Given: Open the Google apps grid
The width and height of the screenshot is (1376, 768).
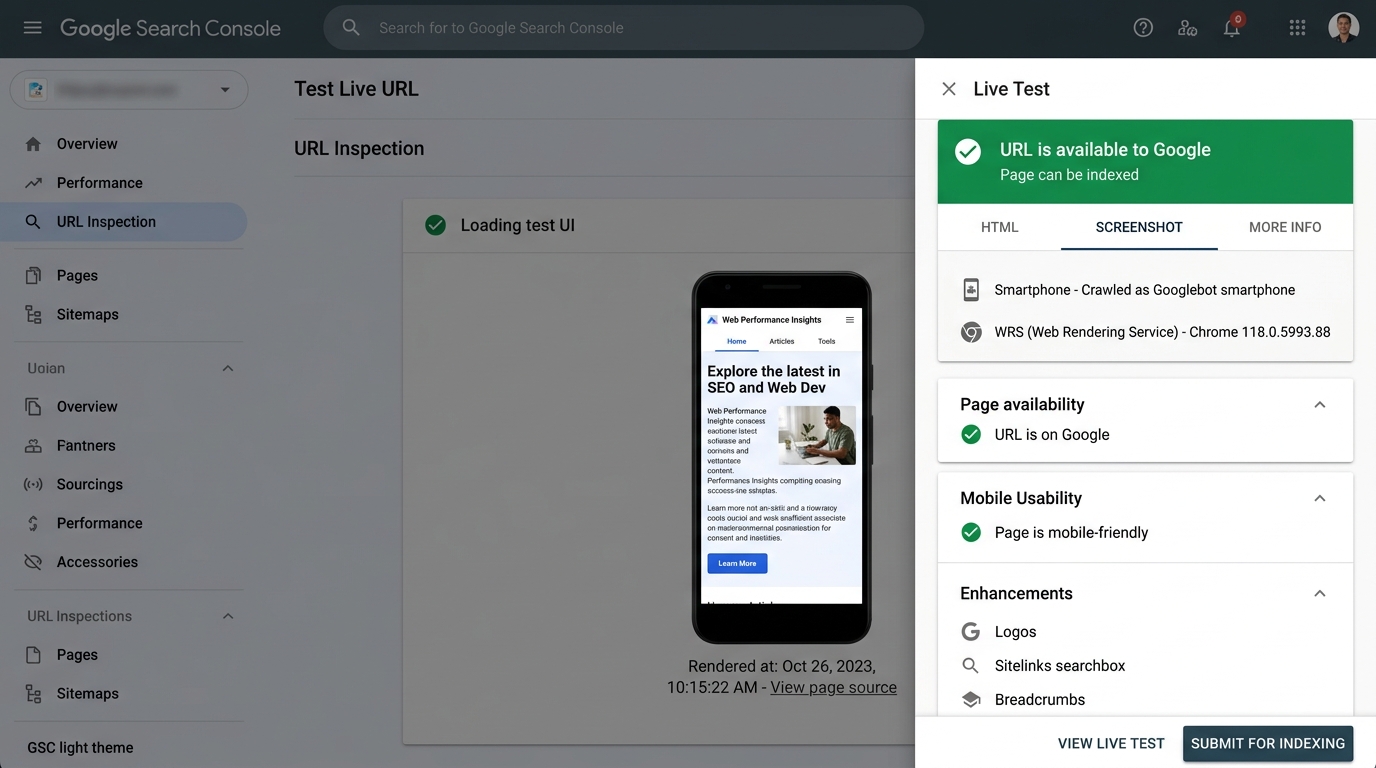Looking at the screenshot, I should coord(1297,28).
